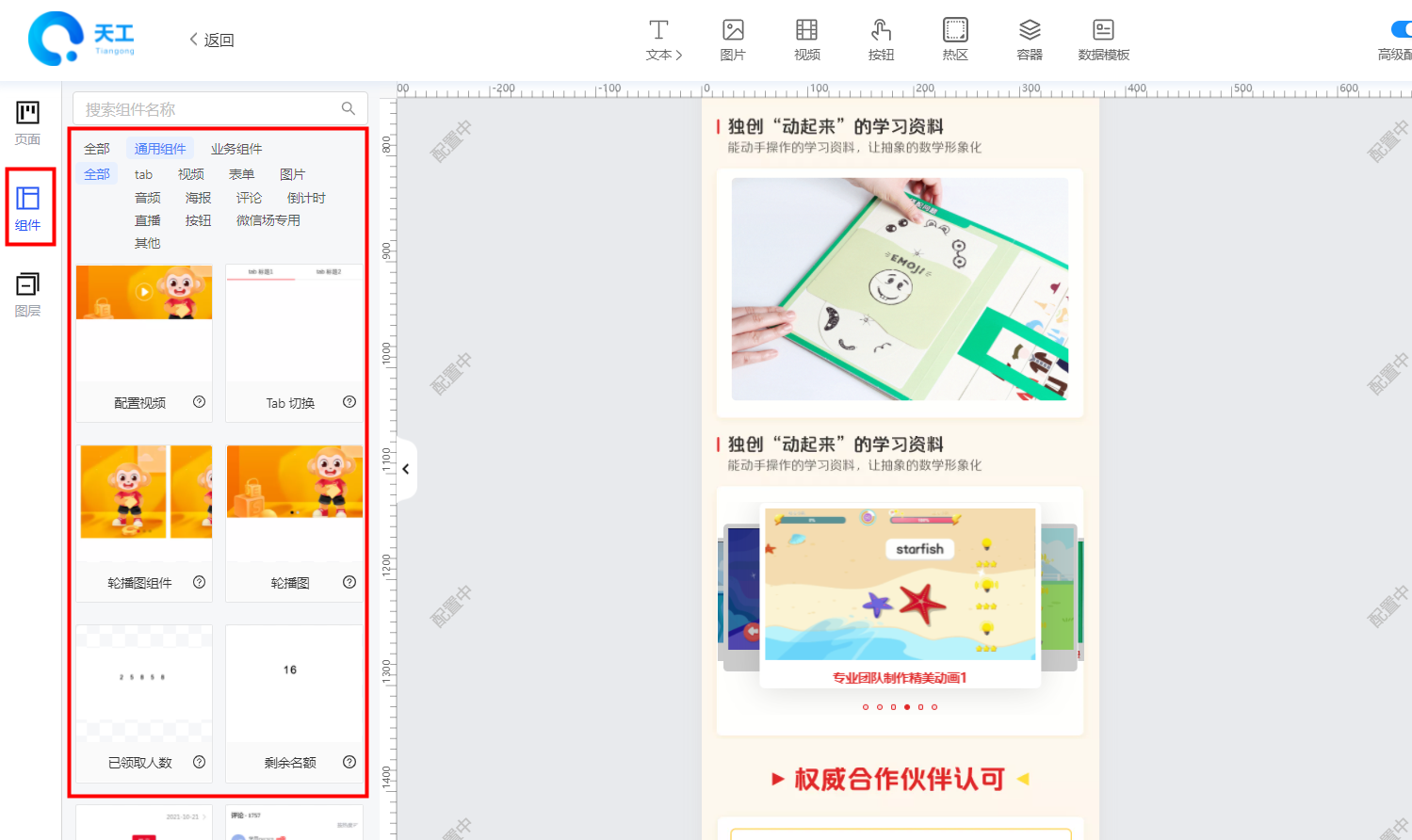1412x840 pixels.
Task: Select the Data Template (数据模板) tool
Action: click(x=1103, y=40)
